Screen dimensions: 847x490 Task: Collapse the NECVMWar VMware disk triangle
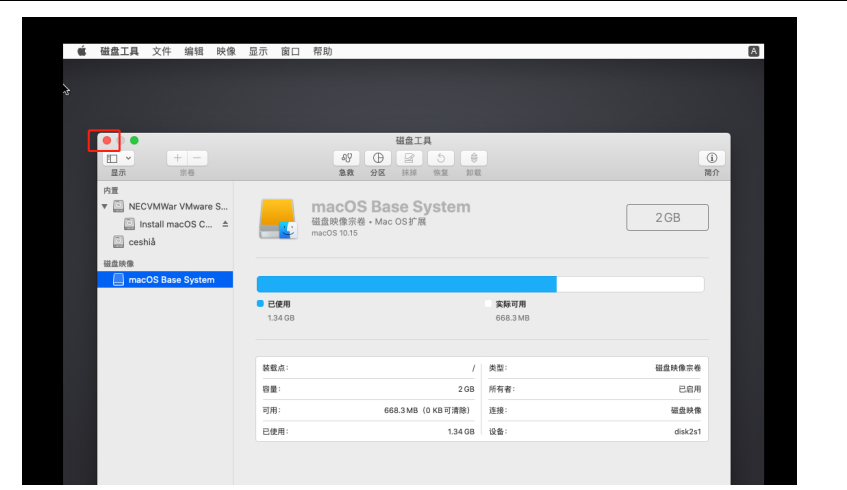[x=105, y=206]
